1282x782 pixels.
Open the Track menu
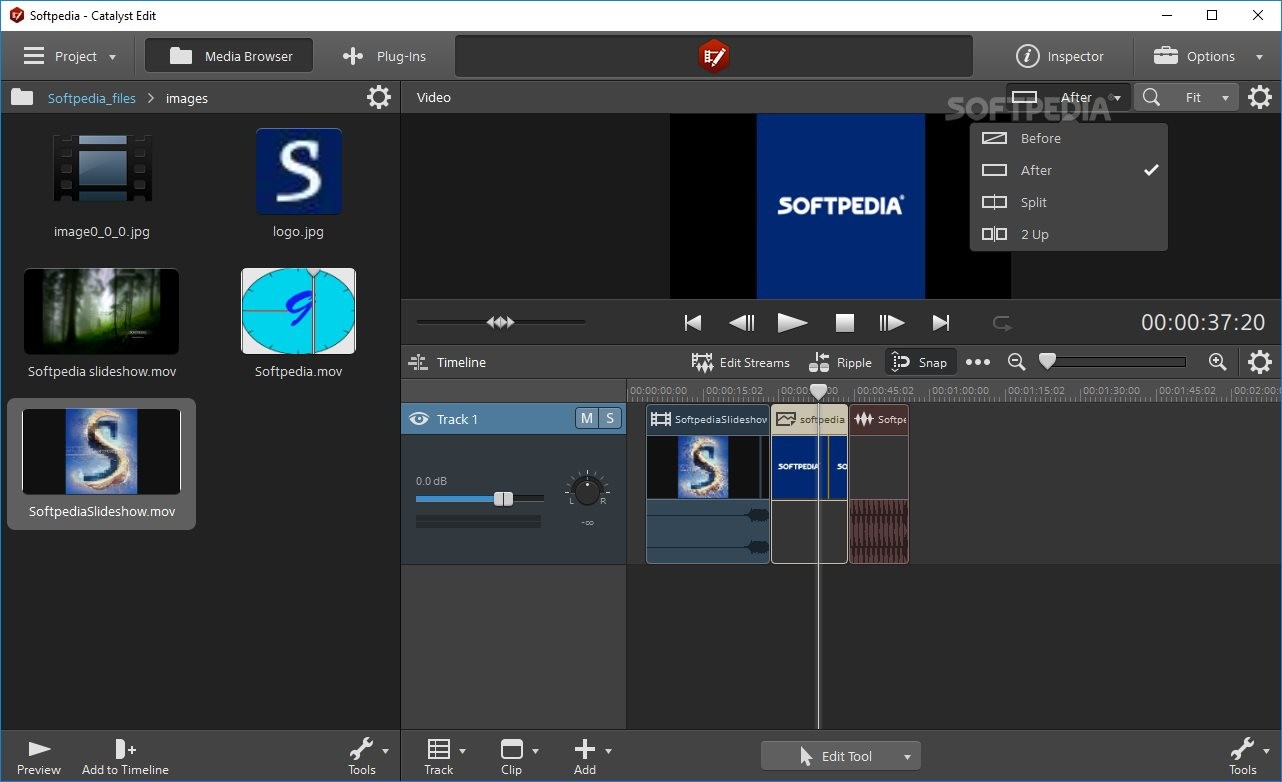[444, 757]
